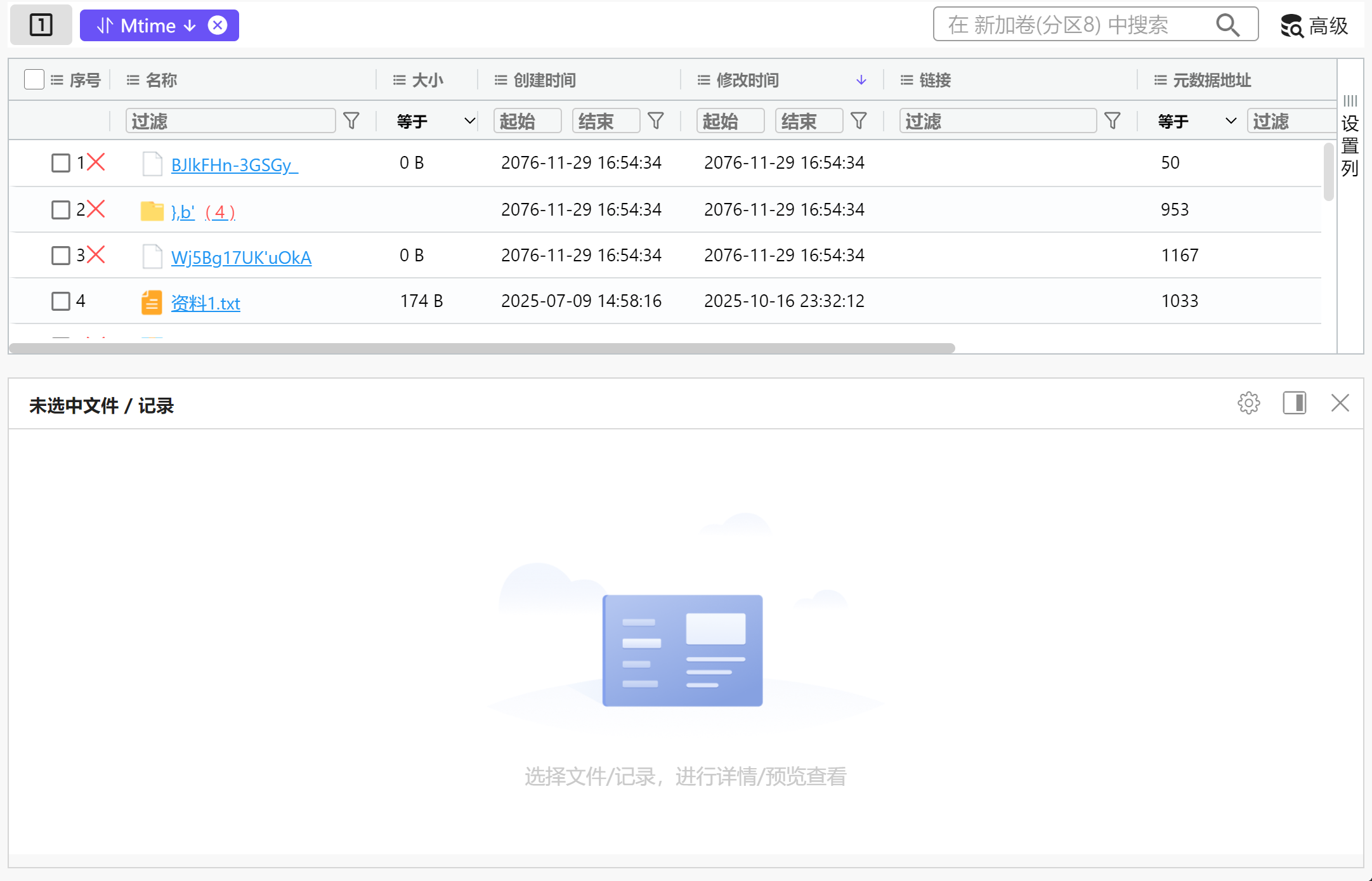The width and height of the screenshot is (1372, 881).
Task: Click the search magnifier icon
Action: (x=1227, y=25)
